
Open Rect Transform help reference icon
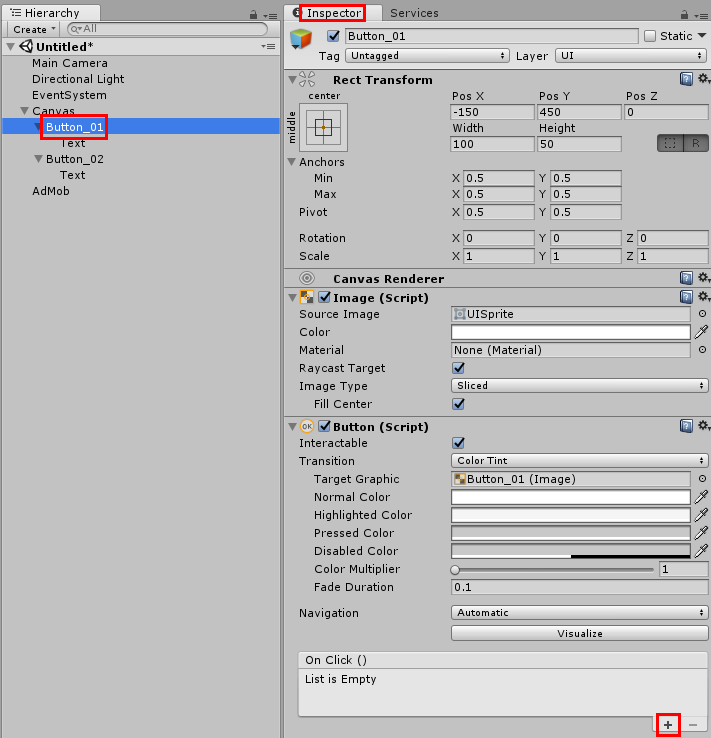[x=686, y=79]
